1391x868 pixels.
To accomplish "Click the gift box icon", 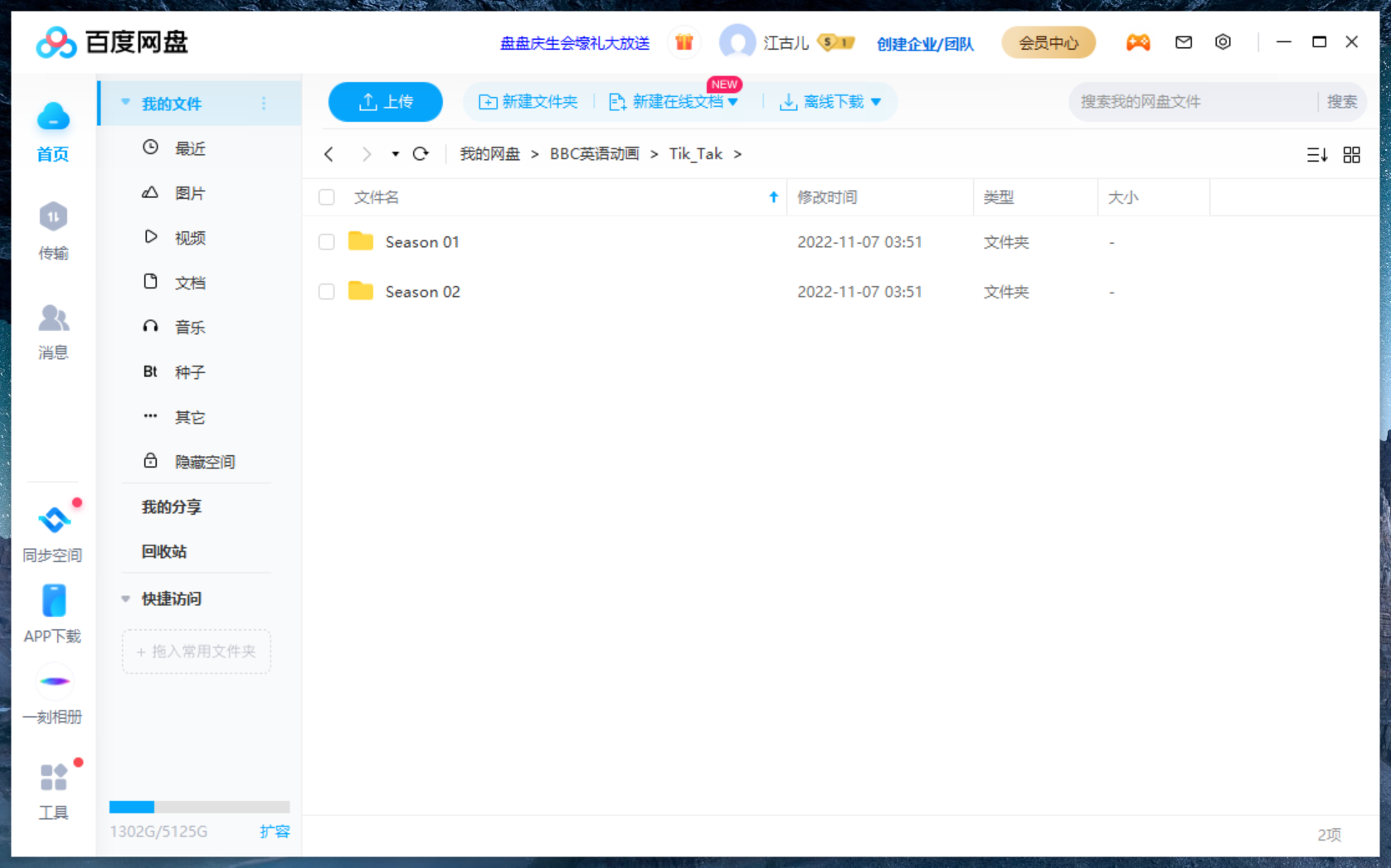I will click(683, 42).
